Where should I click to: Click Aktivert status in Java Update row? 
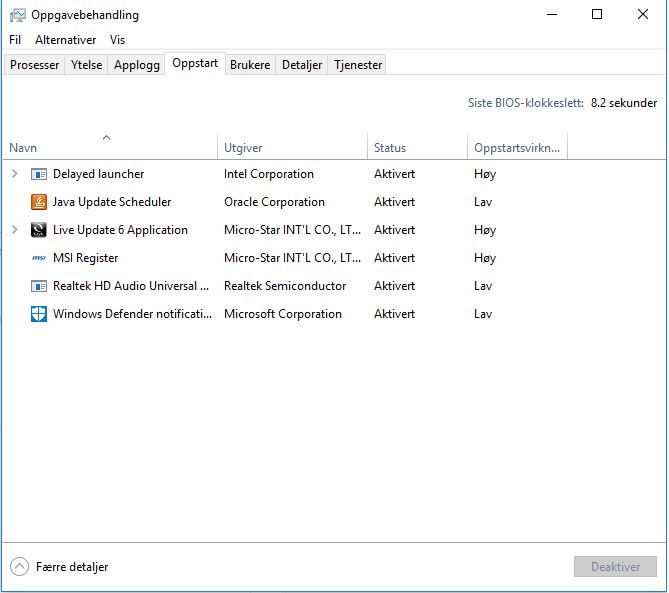coord(394,202)
